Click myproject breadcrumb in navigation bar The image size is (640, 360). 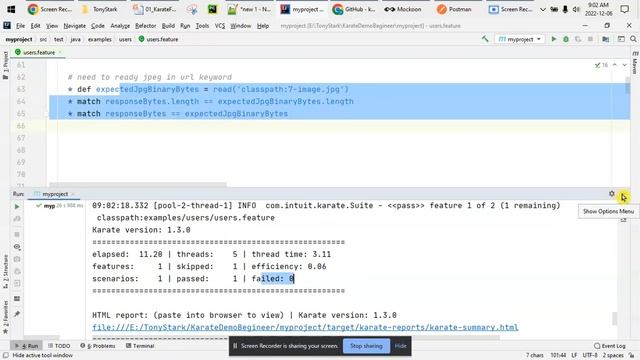point(19,39)
